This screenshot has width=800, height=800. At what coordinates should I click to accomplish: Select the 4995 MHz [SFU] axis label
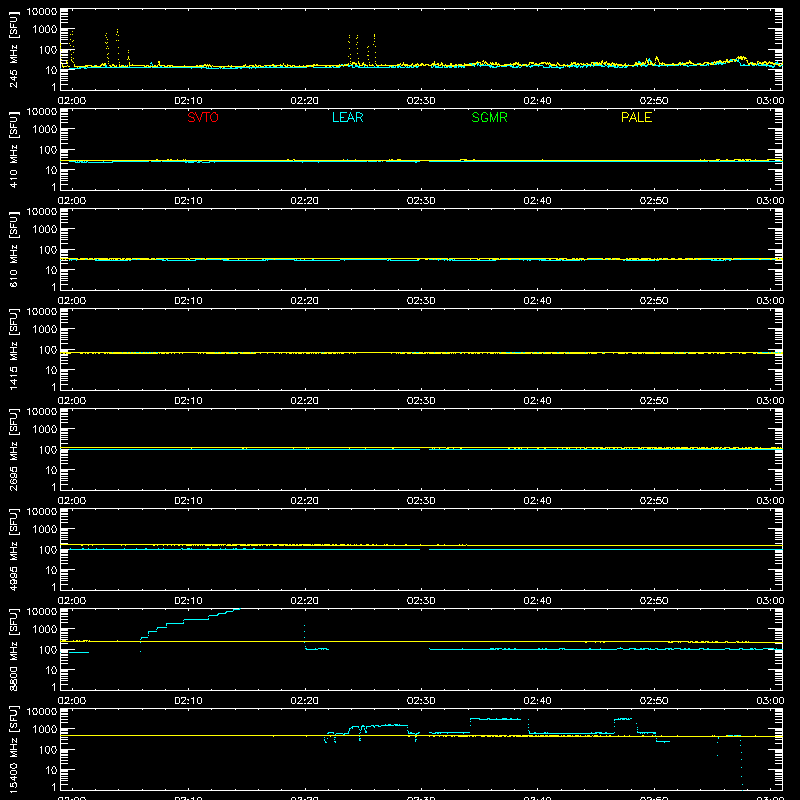[x=13, y=549]
